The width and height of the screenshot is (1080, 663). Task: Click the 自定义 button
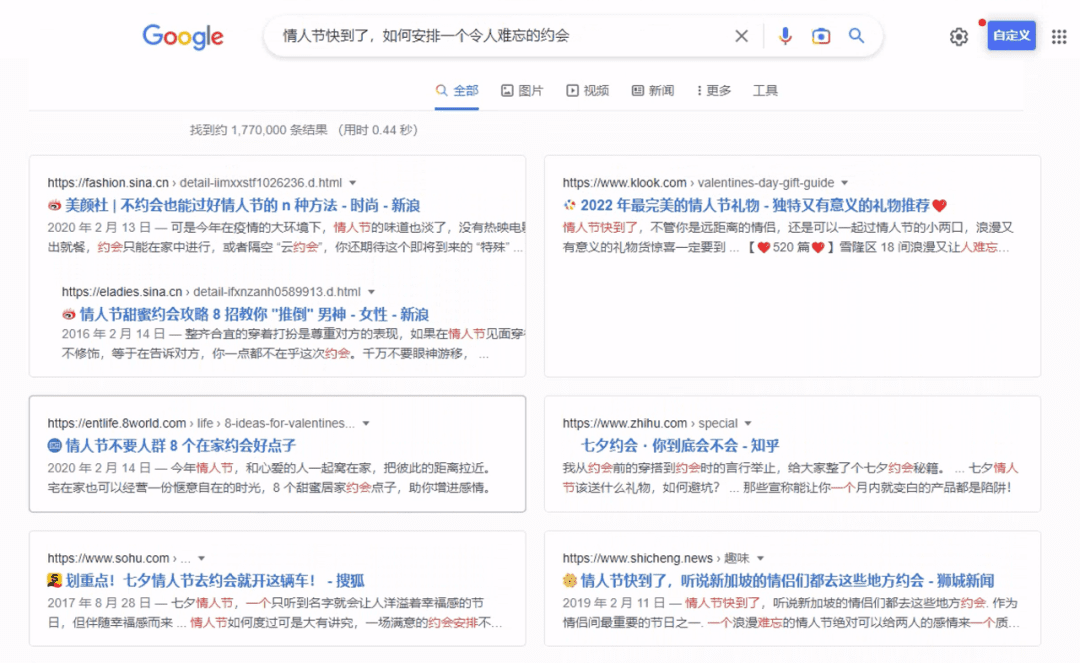(1011, 35)
